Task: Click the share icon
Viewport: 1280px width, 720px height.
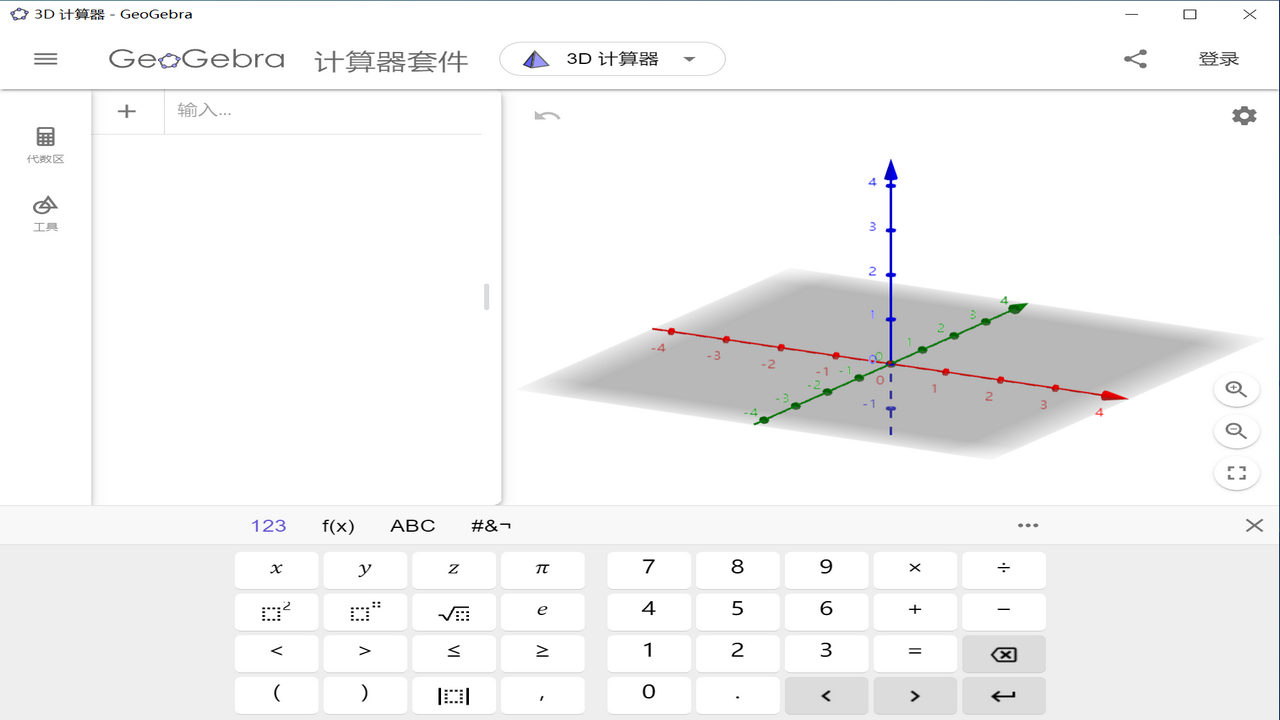Action: pyautogui.click(x=1135, y=58)
